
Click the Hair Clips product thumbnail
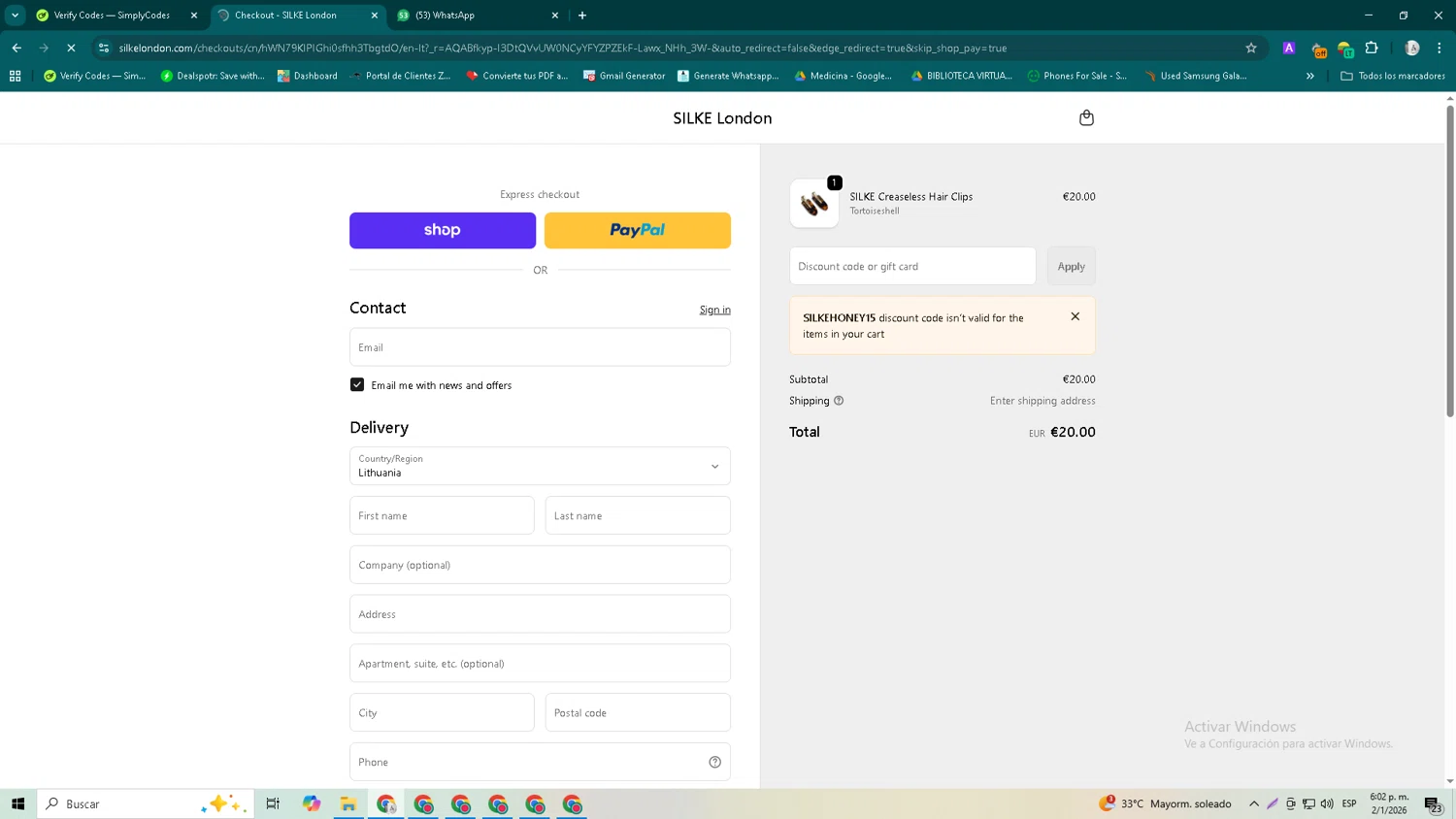coord(813,203)
